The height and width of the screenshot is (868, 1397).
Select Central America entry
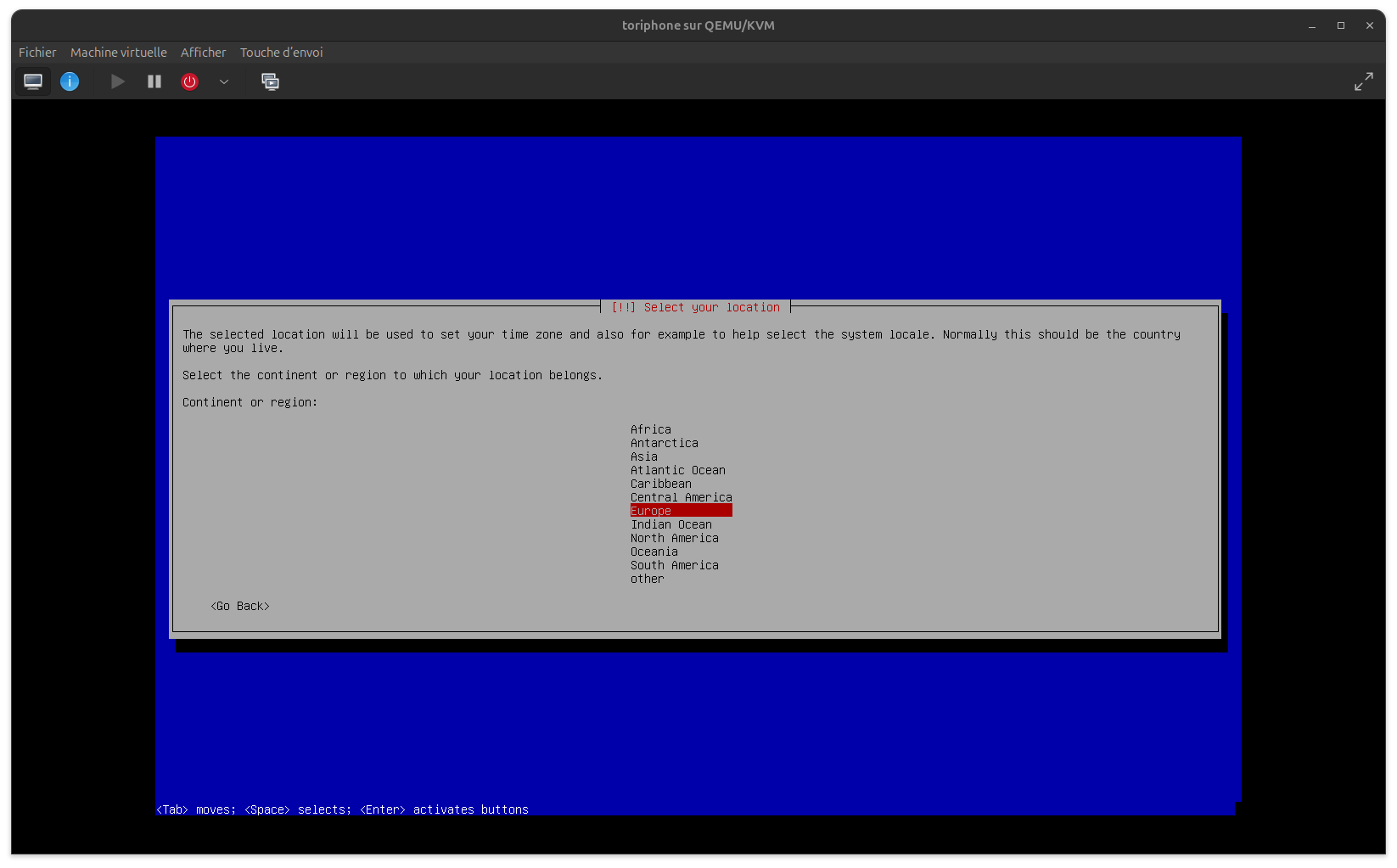(681, 497)
